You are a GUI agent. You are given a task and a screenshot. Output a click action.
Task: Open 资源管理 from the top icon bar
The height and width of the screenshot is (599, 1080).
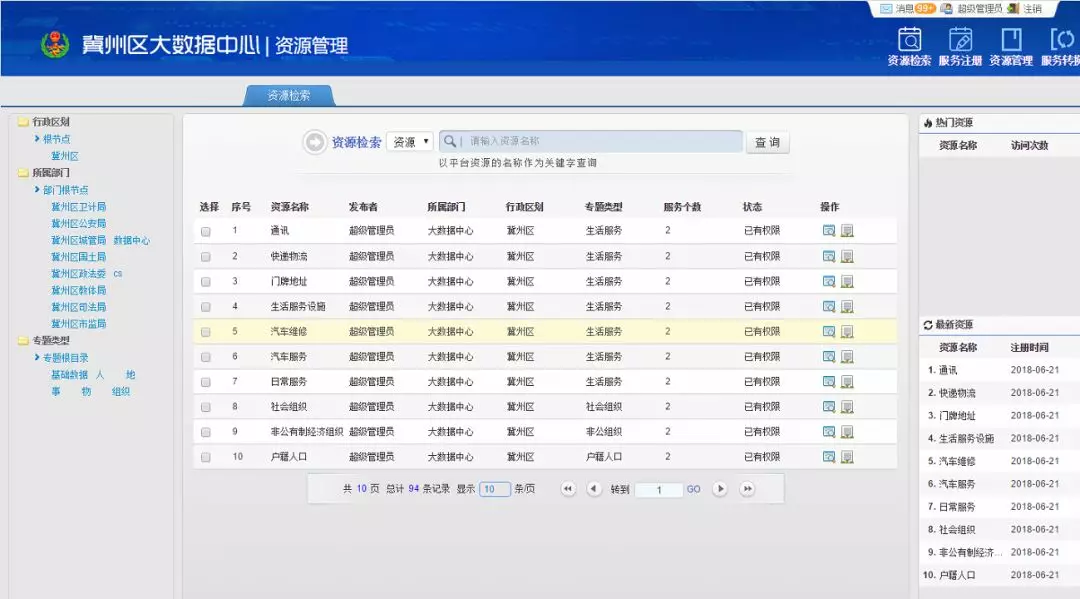coord(1011,45)
